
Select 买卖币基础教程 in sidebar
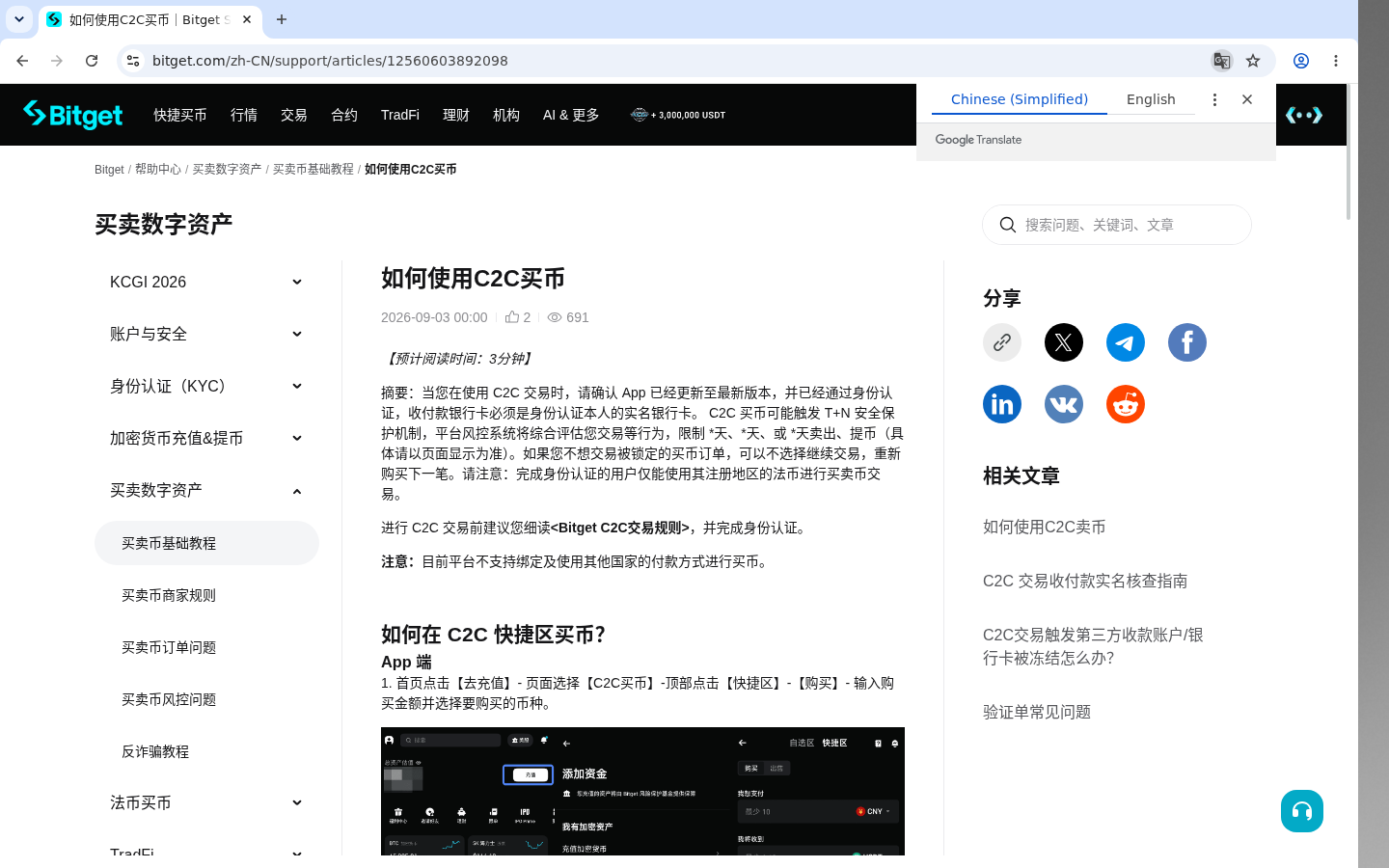[206, 543]
